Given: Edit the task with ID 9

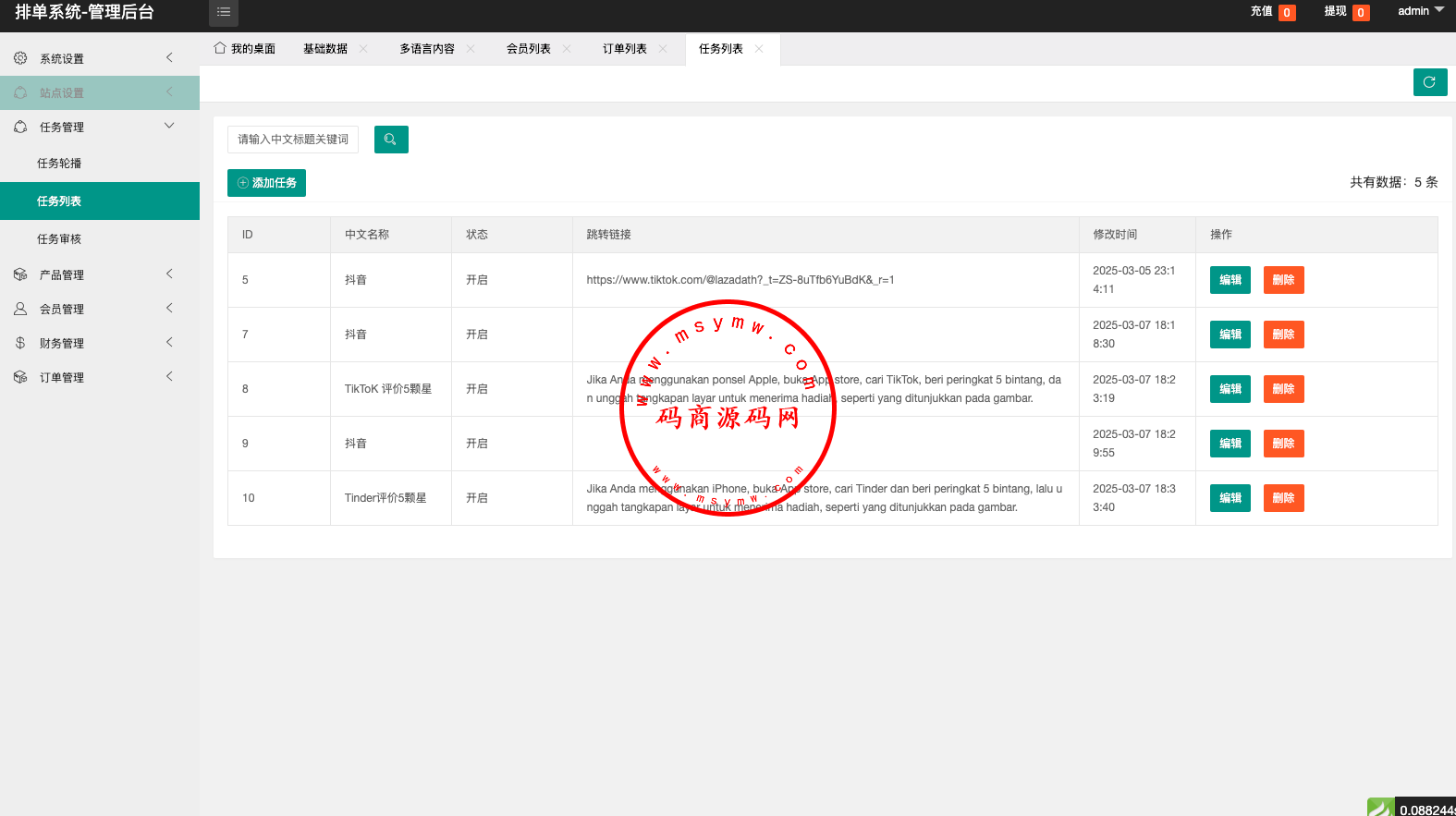Looking at the screenshot, I should coord(1230,444).
